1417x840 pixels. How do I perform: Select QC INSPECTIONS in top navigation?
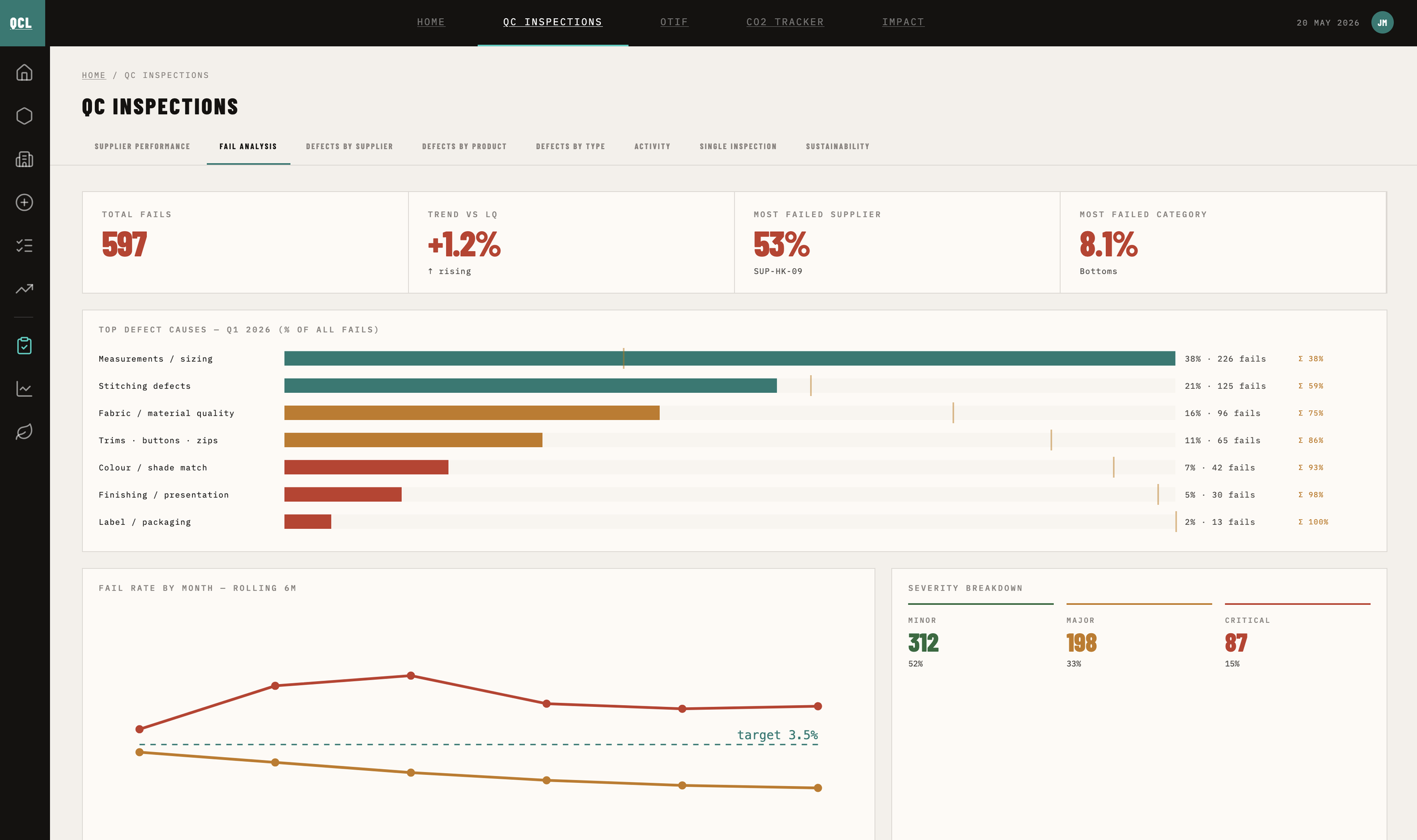point(553,22)
